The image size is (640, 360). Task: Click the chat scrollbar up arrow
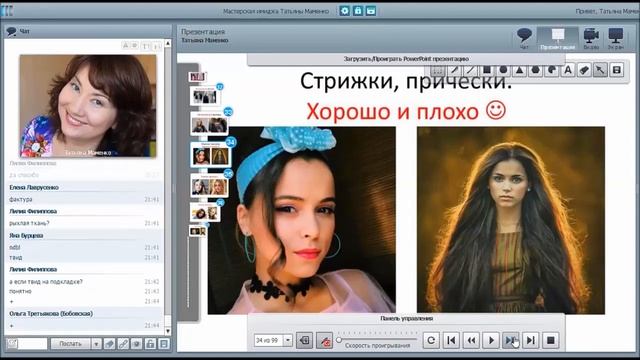point(168,43)
